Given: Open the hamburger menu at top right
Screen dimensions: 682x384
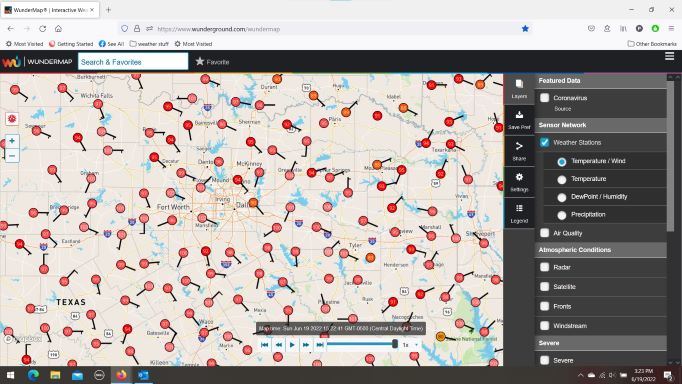Looking at the screenshot, I should [x=669, y=56].
